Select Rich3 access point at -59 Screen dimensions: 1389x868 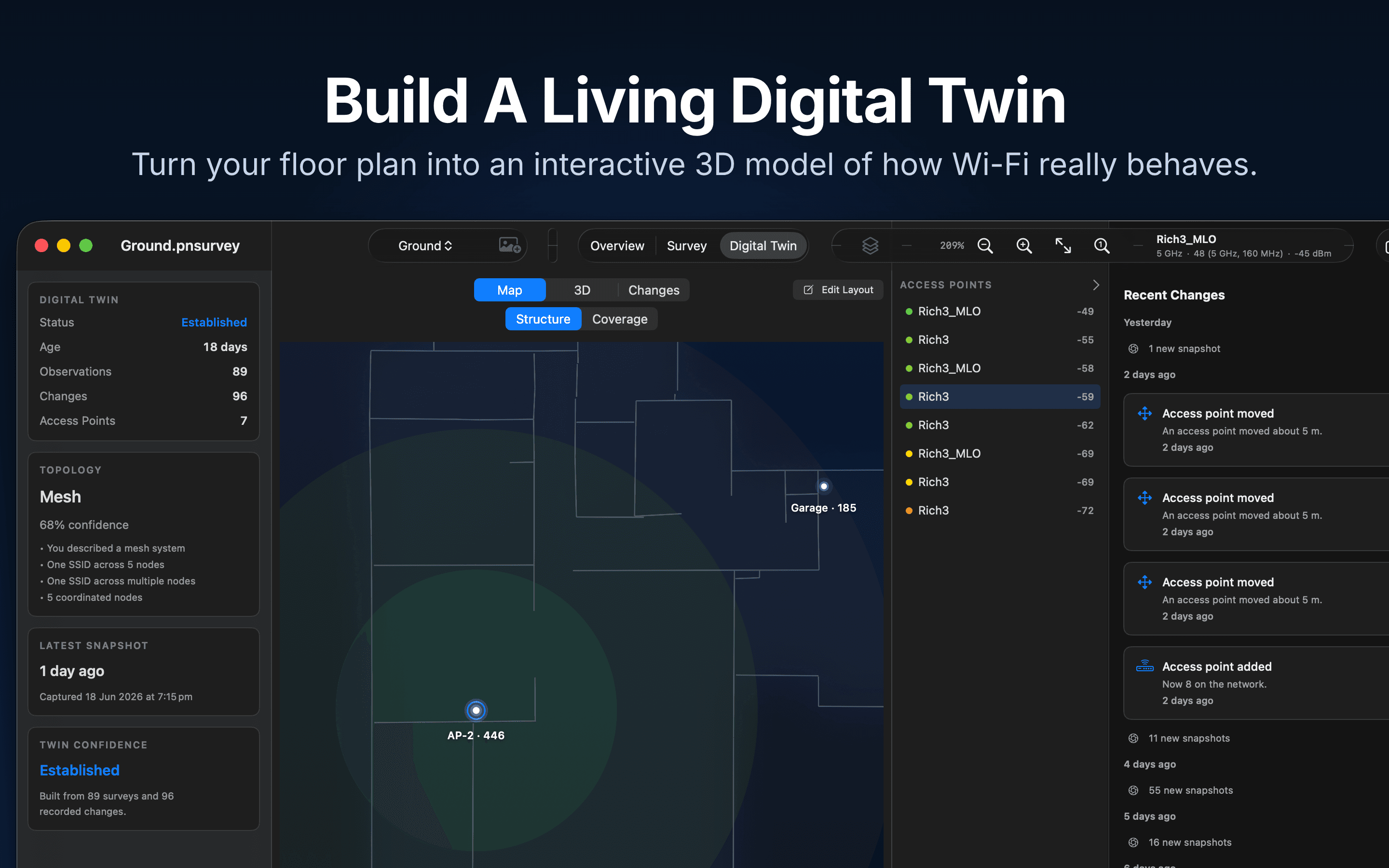1000,397
